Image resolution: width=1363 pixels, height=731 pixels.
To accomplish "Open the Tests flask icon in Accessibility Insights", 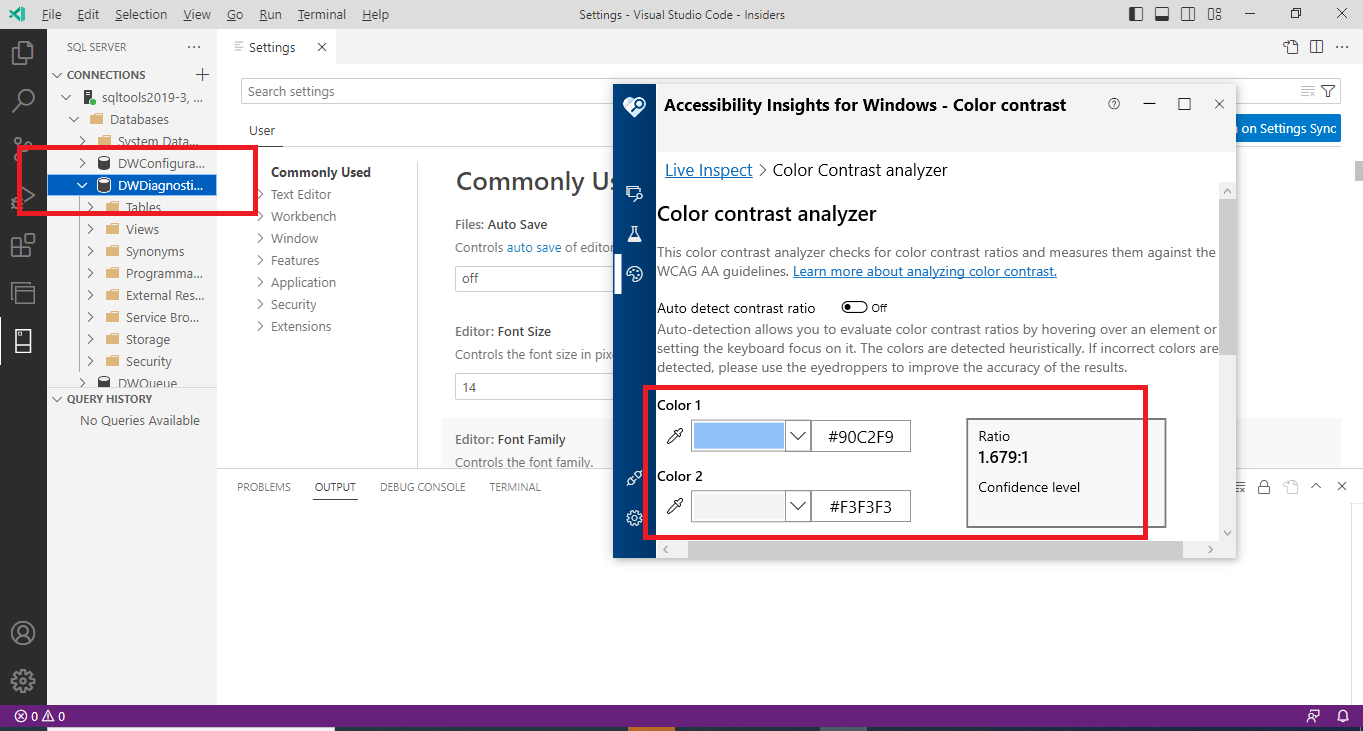I will (x=634, y=234).
